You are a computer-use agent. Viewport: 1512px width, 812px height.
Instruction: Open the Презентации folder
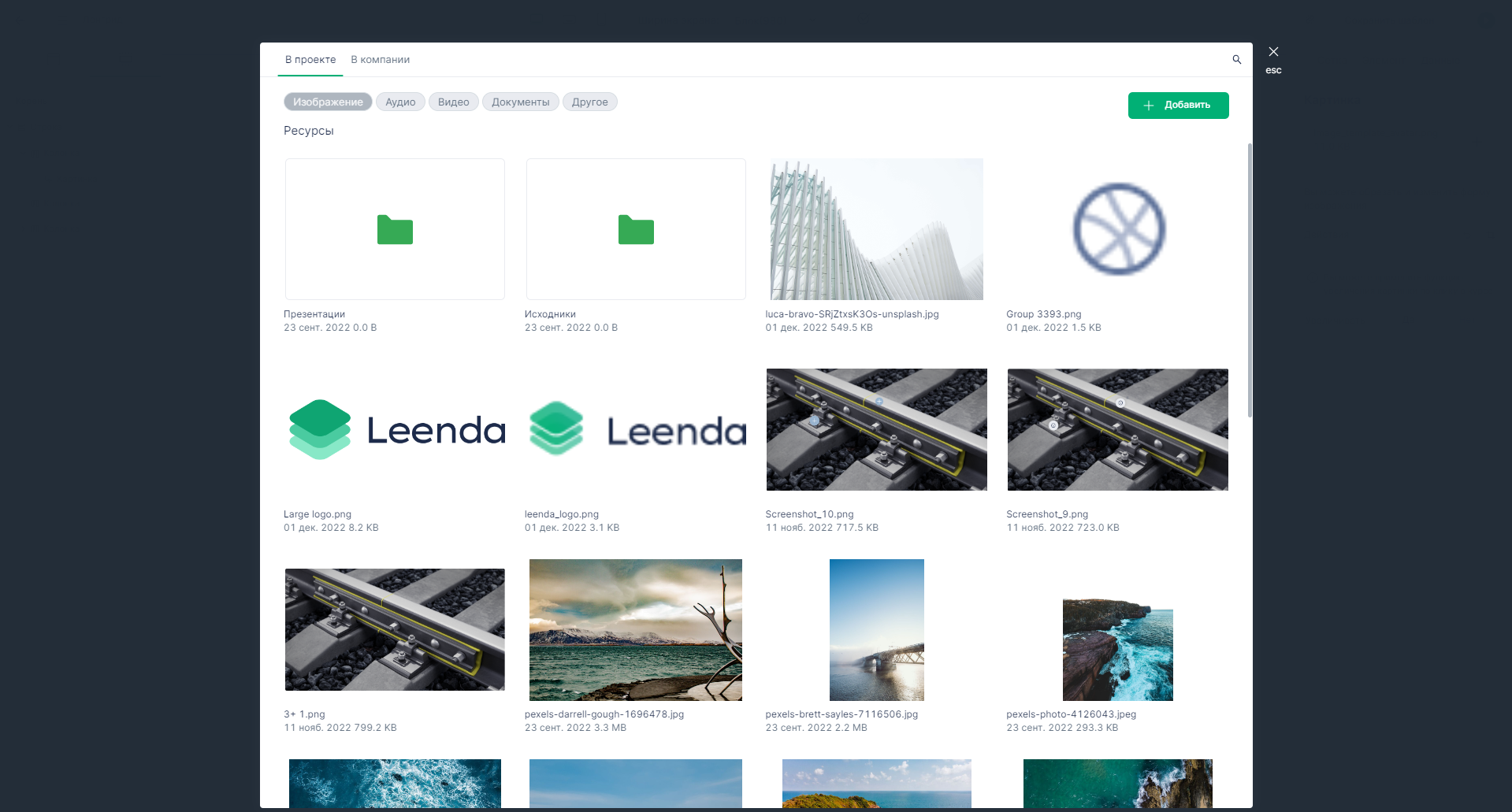pos(395,229)
